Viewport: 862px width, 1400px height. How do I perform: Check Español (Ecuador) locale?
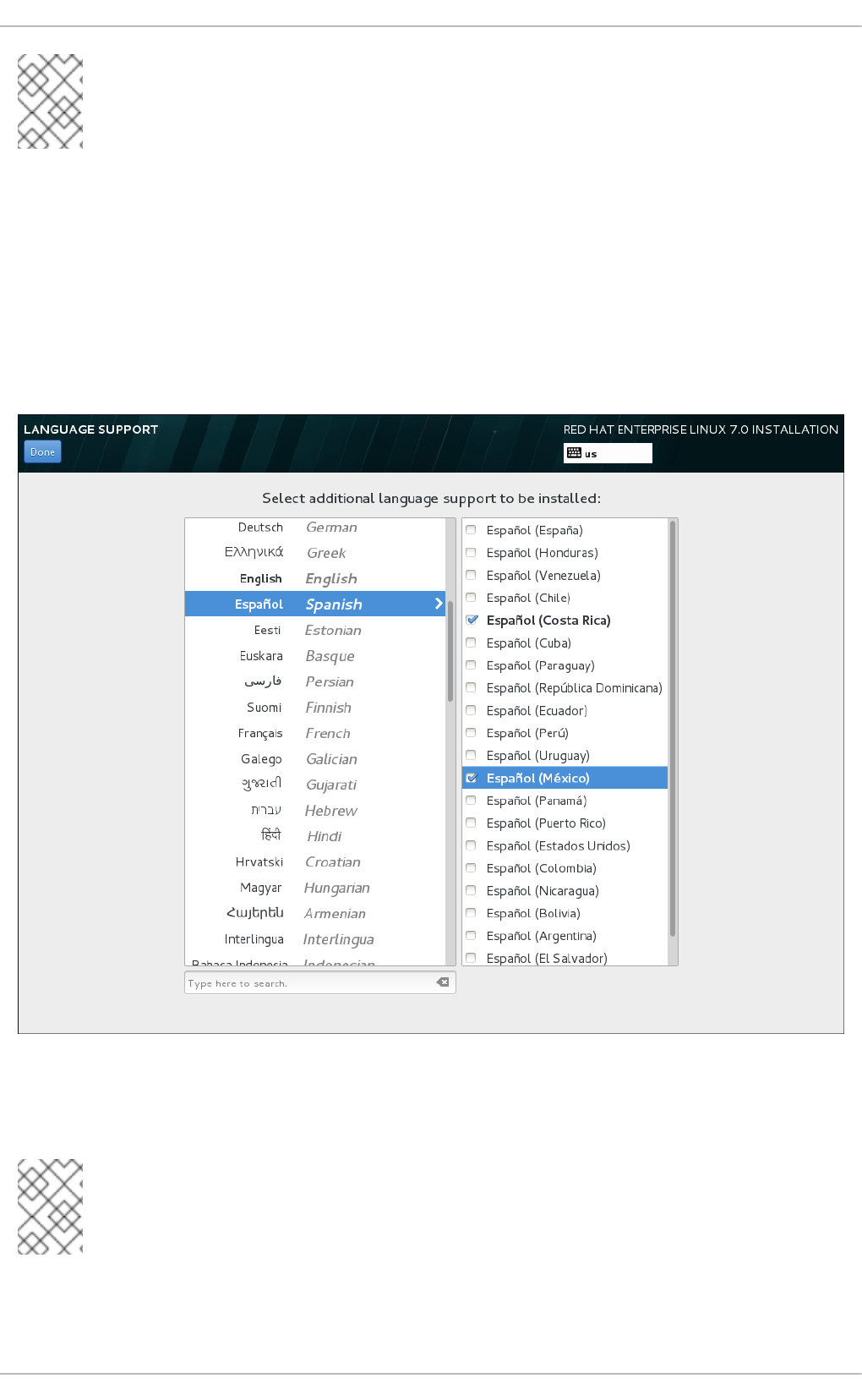coord(472,710)
